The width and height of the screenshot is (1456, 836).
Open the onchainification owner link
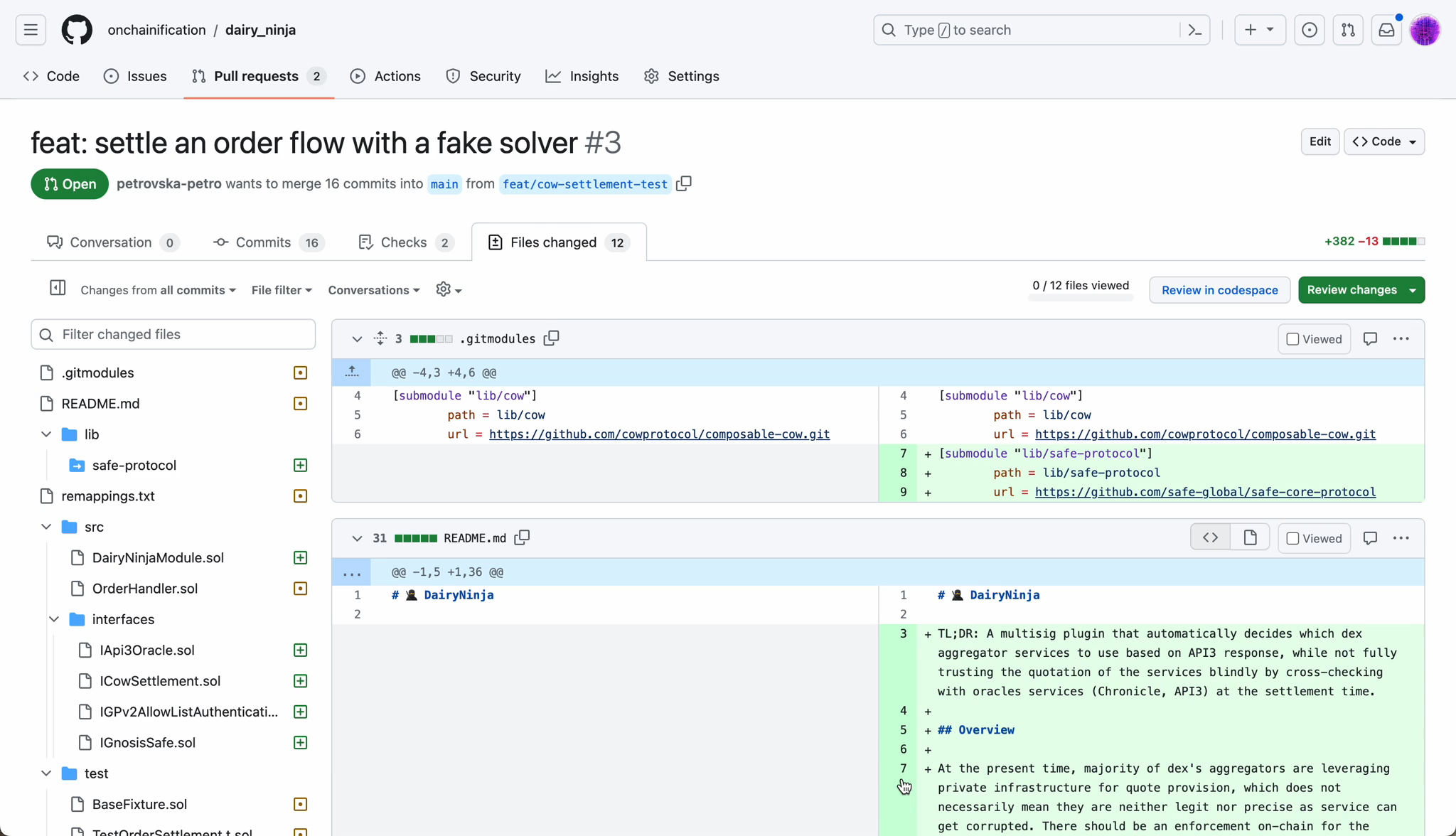[x=156, y=30]
